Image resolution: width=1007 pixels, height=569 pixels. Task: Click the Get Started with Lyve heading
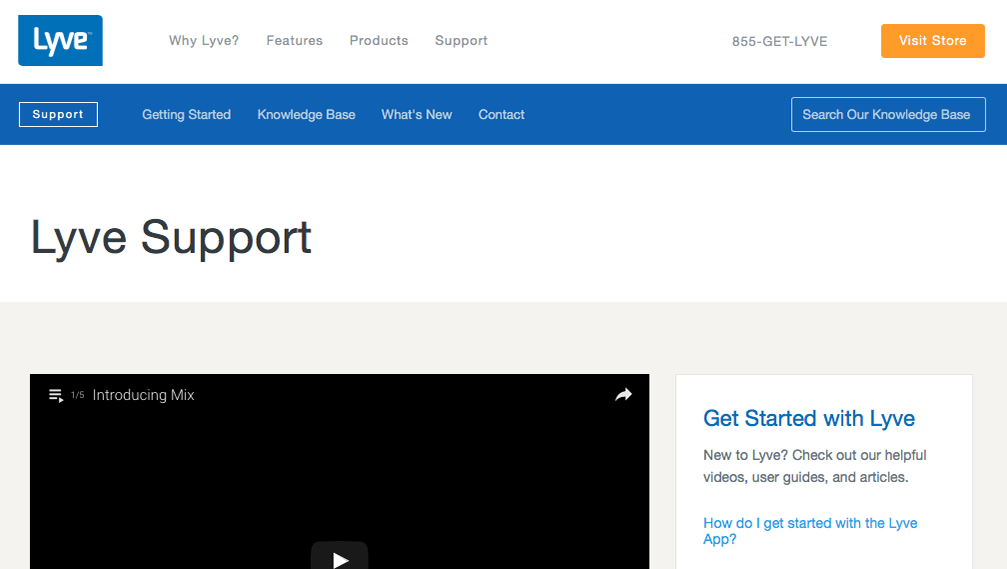tap(809, 418)
